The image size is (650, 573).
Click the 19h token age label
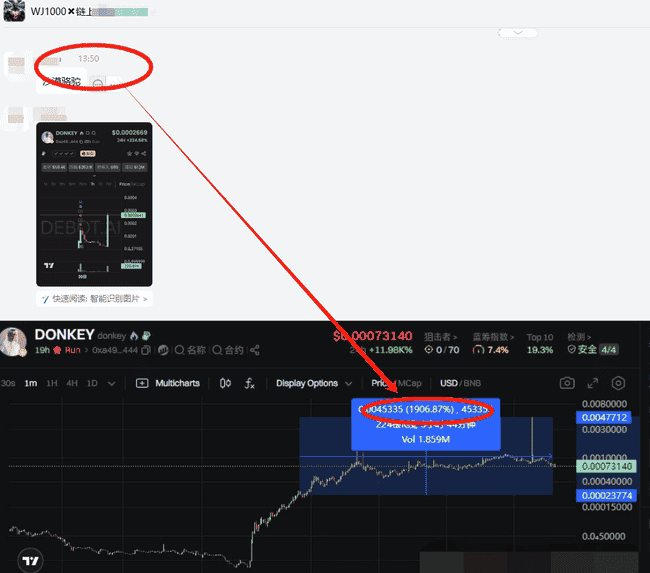[x=42, y=350]
